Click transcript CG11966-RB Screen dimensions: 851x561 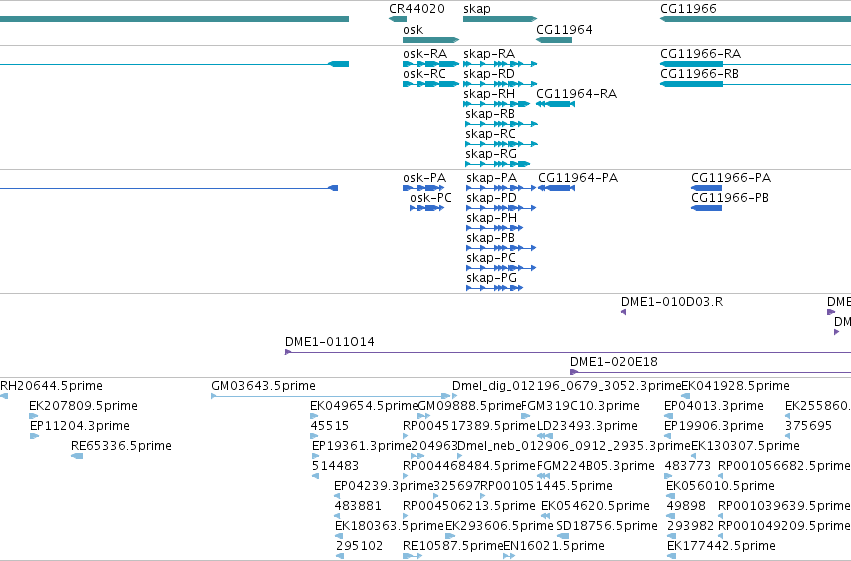click(755, 84)
